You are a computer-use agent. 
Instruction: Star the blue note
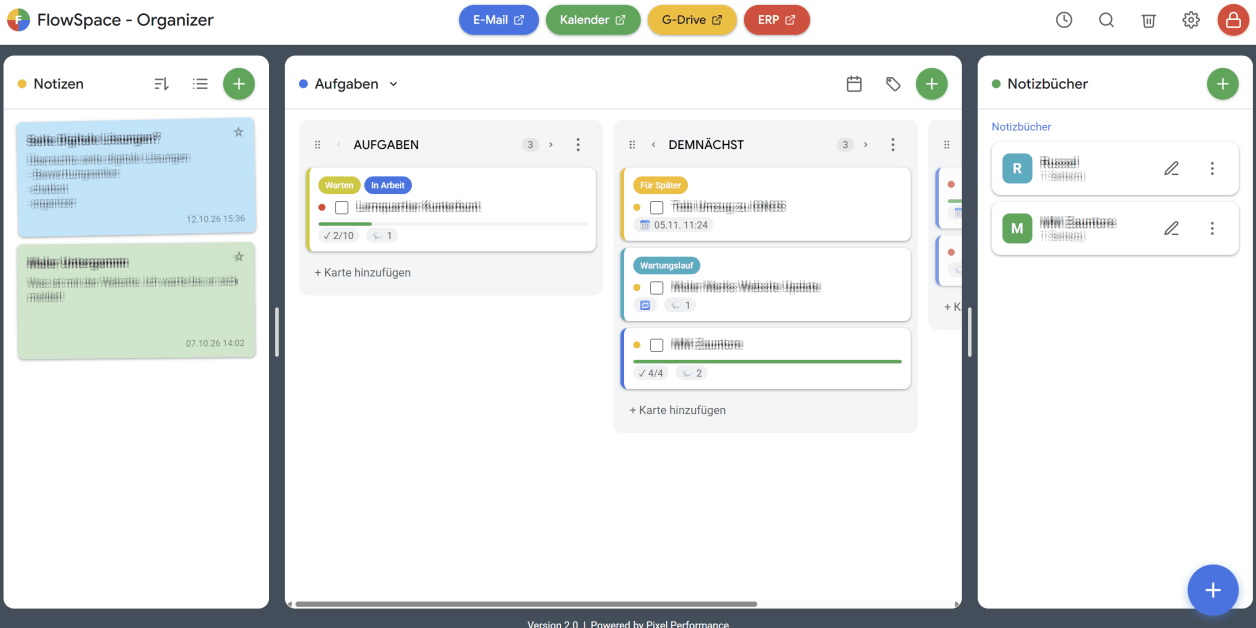(x=238, y=132)
